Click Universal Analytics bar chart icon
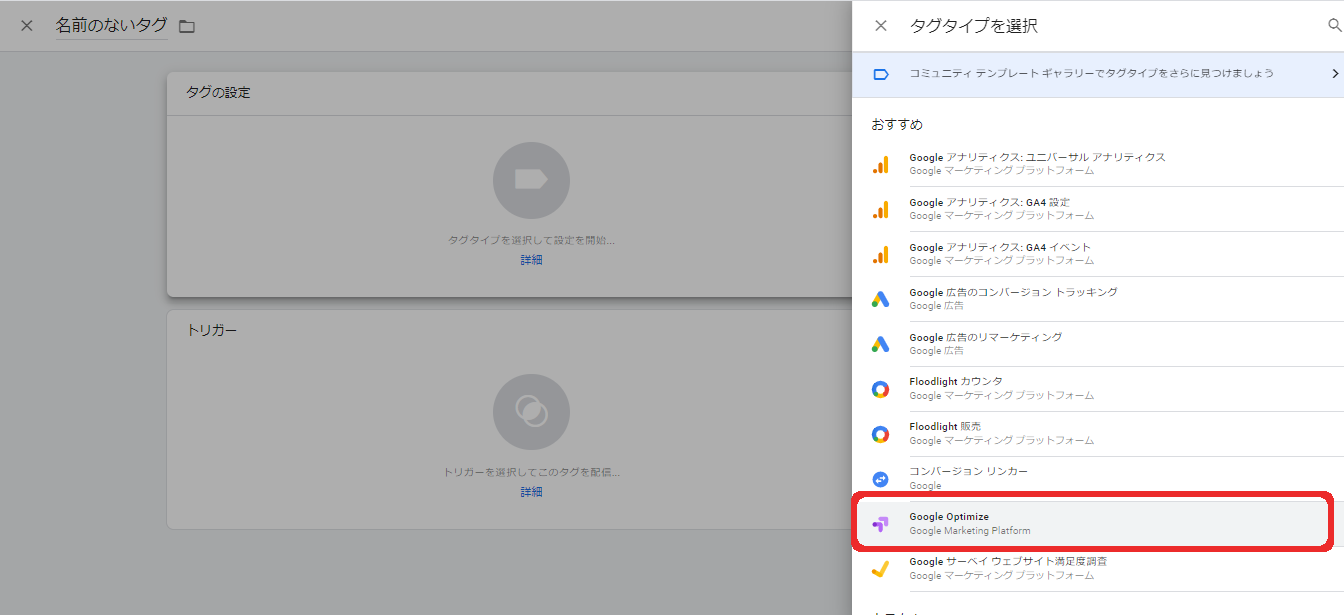 coord(880,165)
